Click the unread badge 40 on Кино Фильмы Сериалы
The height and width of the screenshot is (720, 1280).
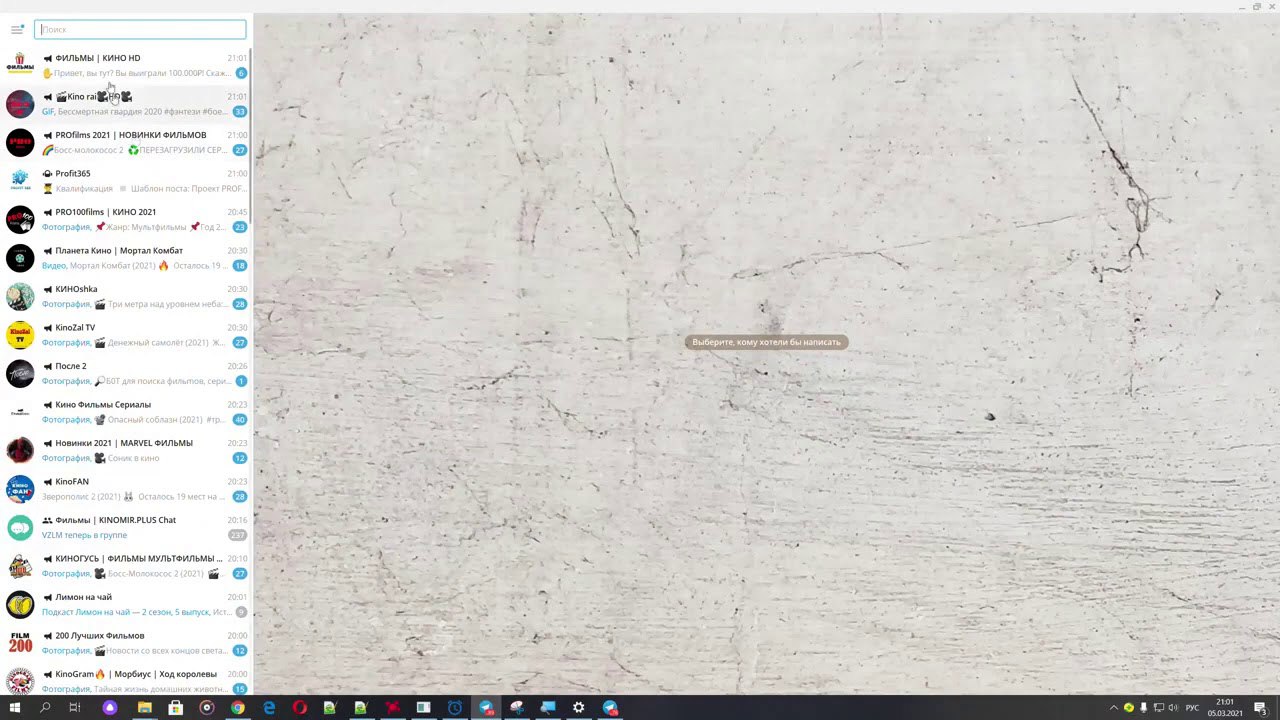[x=239, y=420]
